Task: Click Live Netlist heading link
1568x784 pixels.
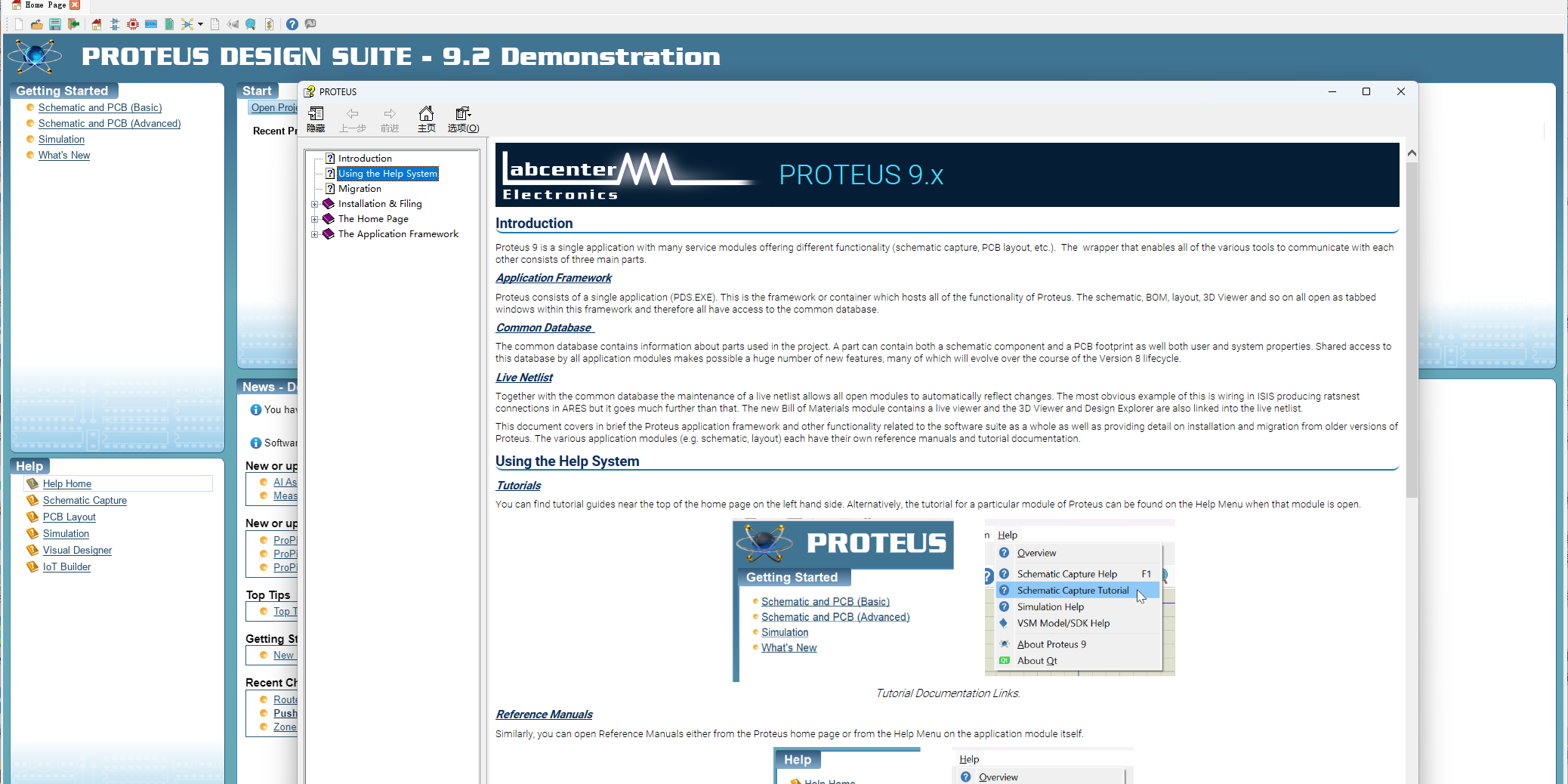Action: (524, 378)
